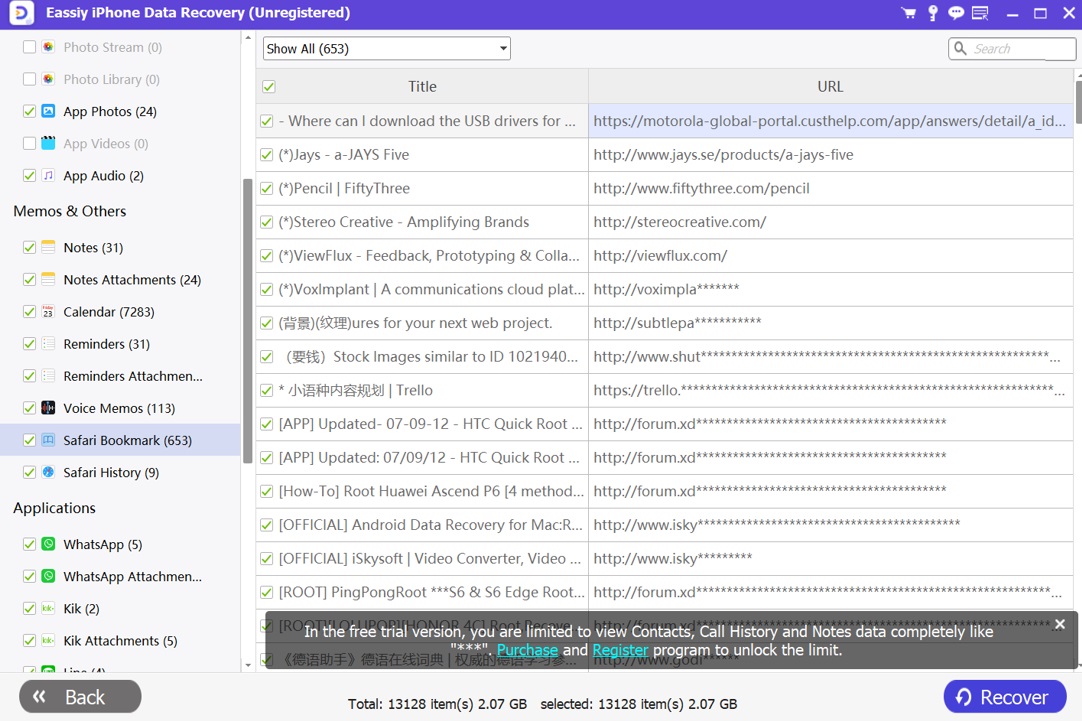Open the Show All (653) dropdown
Viewport: 1082px width, 721px height.
pos(386,48)
